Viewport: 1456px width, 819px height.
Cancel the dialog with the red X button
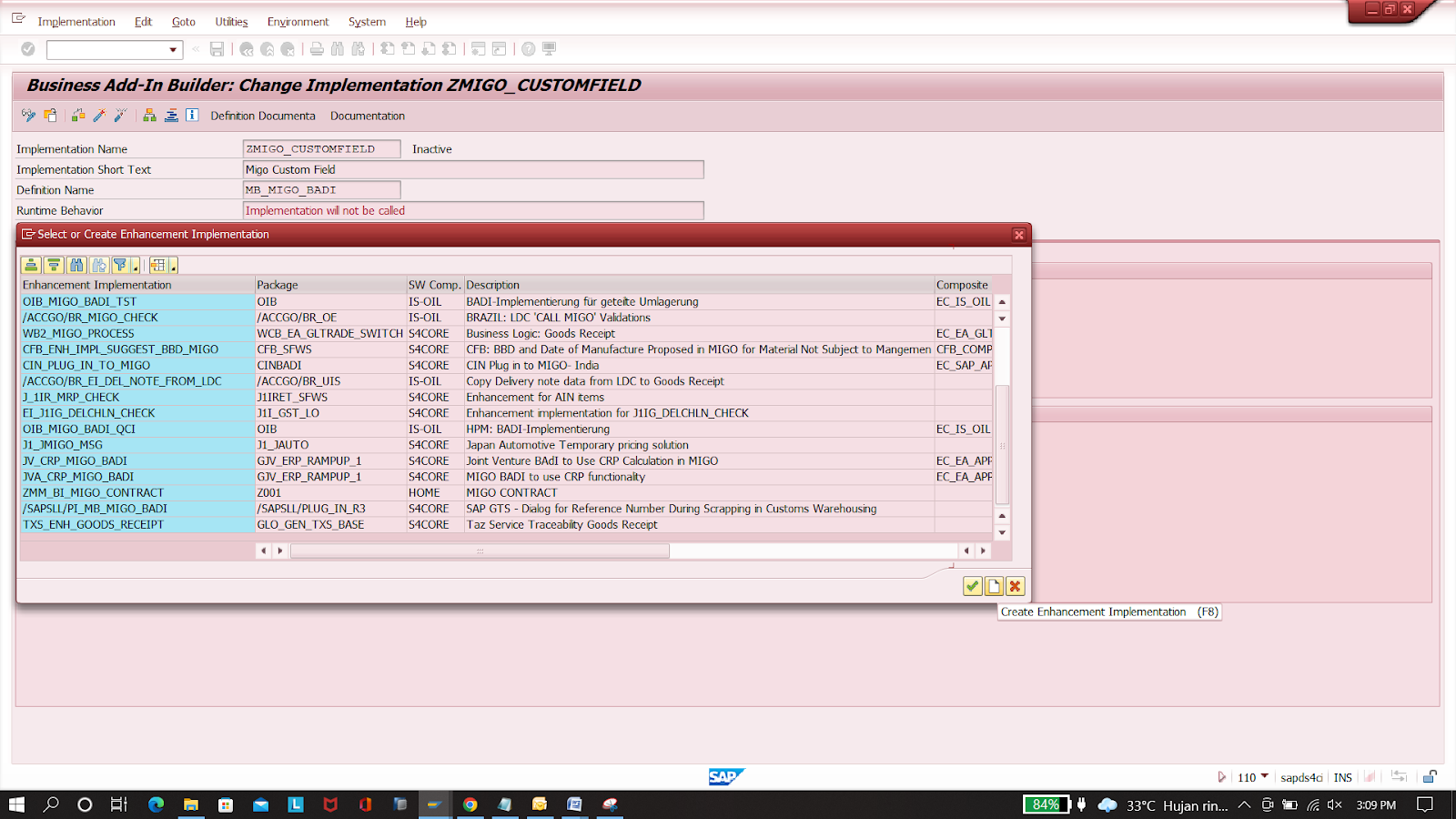click(x=1016, y=586)
